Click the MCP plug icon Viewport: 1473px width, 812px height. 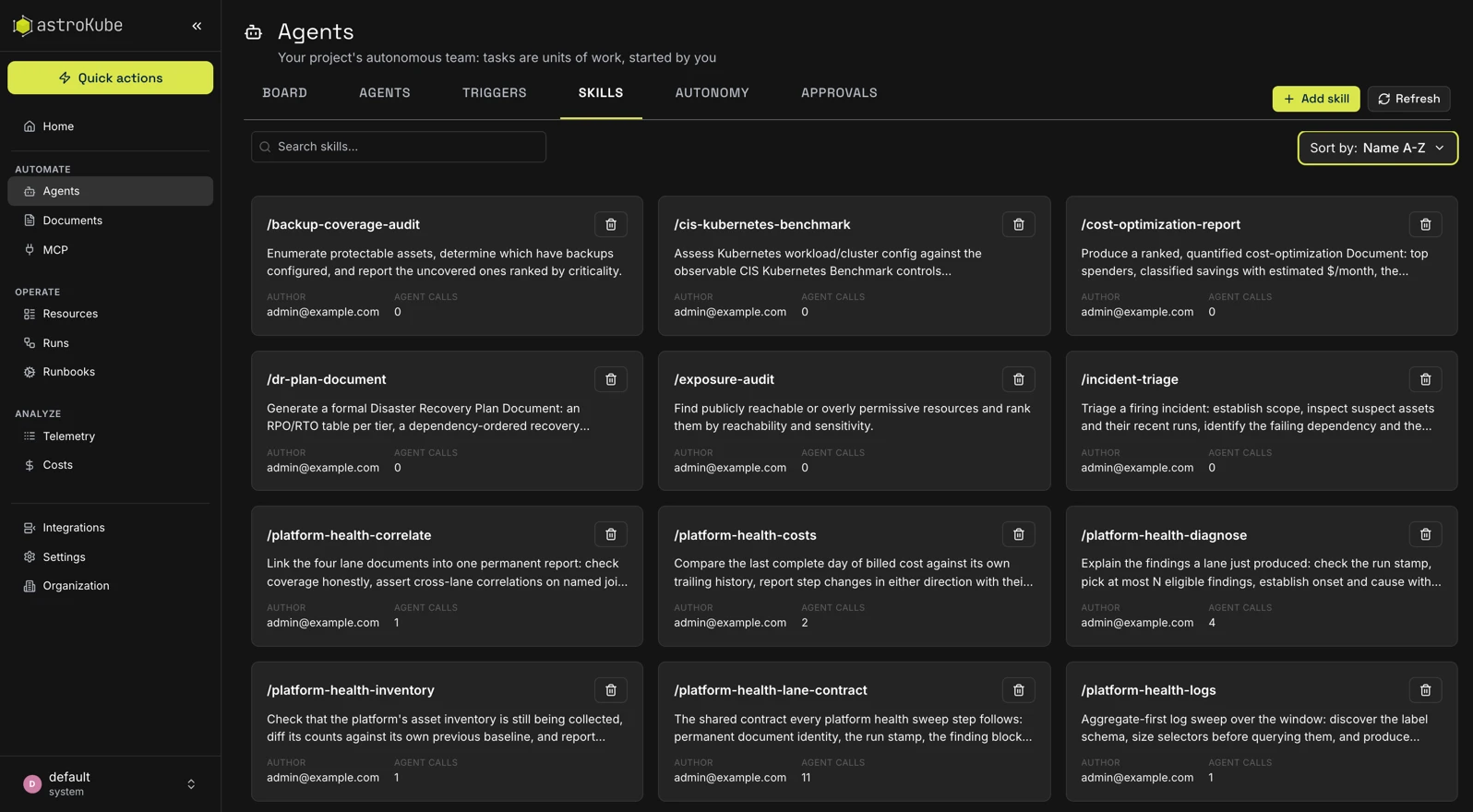click(30, 250)
